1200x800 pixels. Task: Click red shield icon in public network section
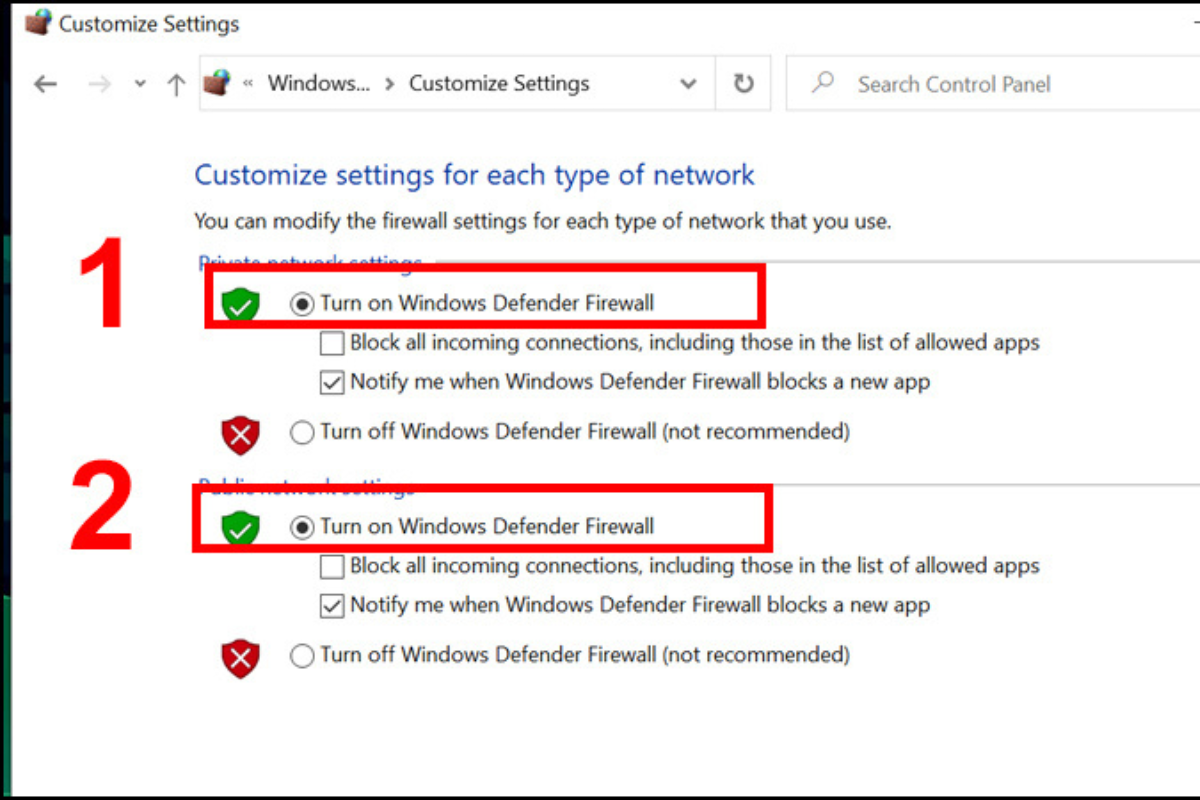pos(240,658)
